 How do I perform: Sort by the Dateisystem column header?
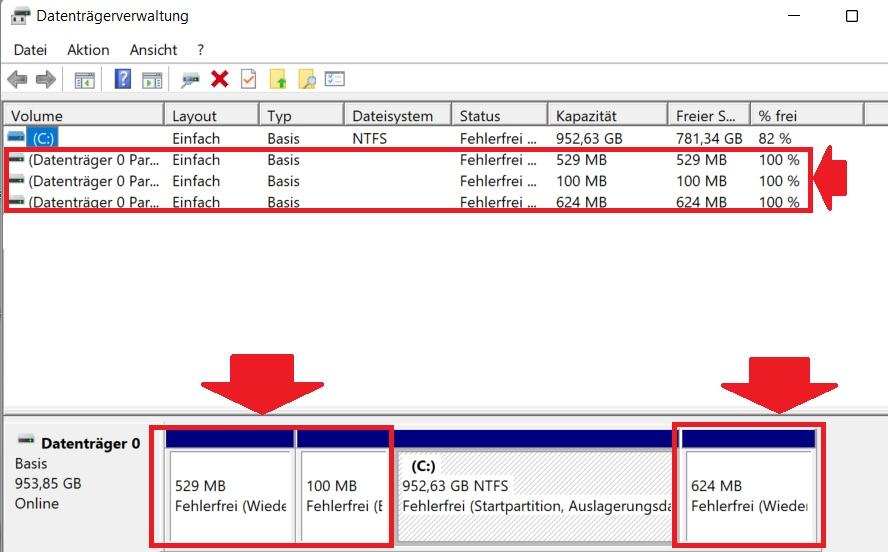click(x=398, y=115)
